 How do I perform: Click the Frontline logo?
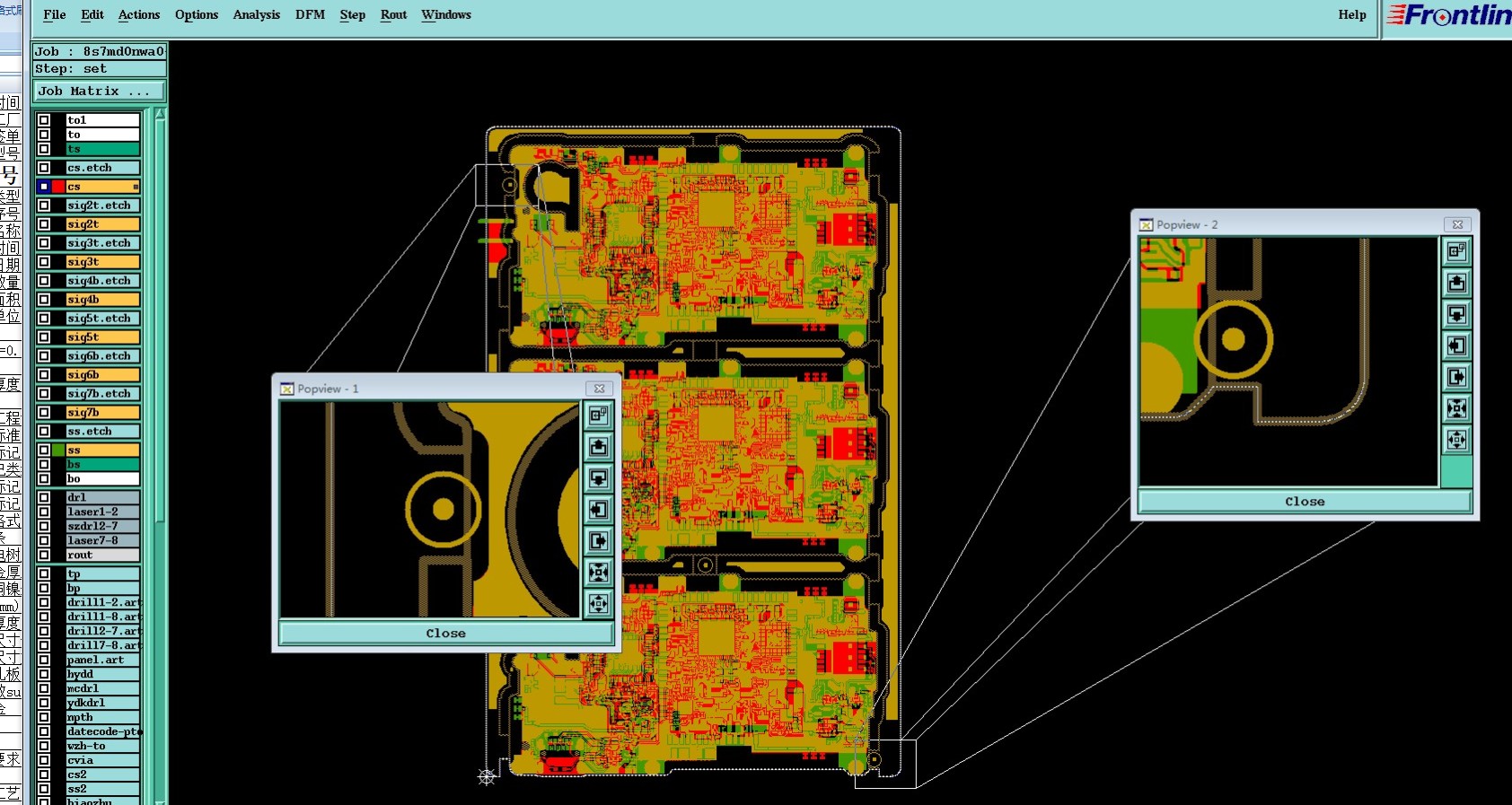click(x=1448, y=15)
